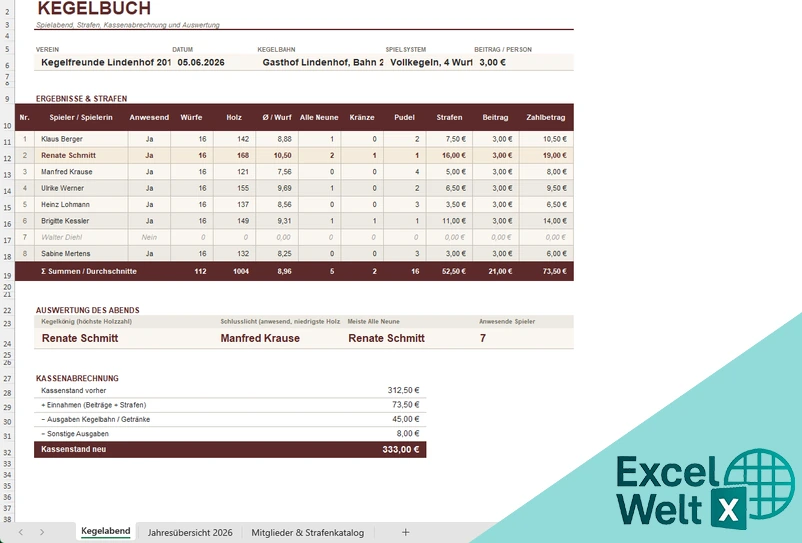Click the KEGELBUCH title cell
The height and width of the screenshot is (543, 802).
[x=94, y=8]
